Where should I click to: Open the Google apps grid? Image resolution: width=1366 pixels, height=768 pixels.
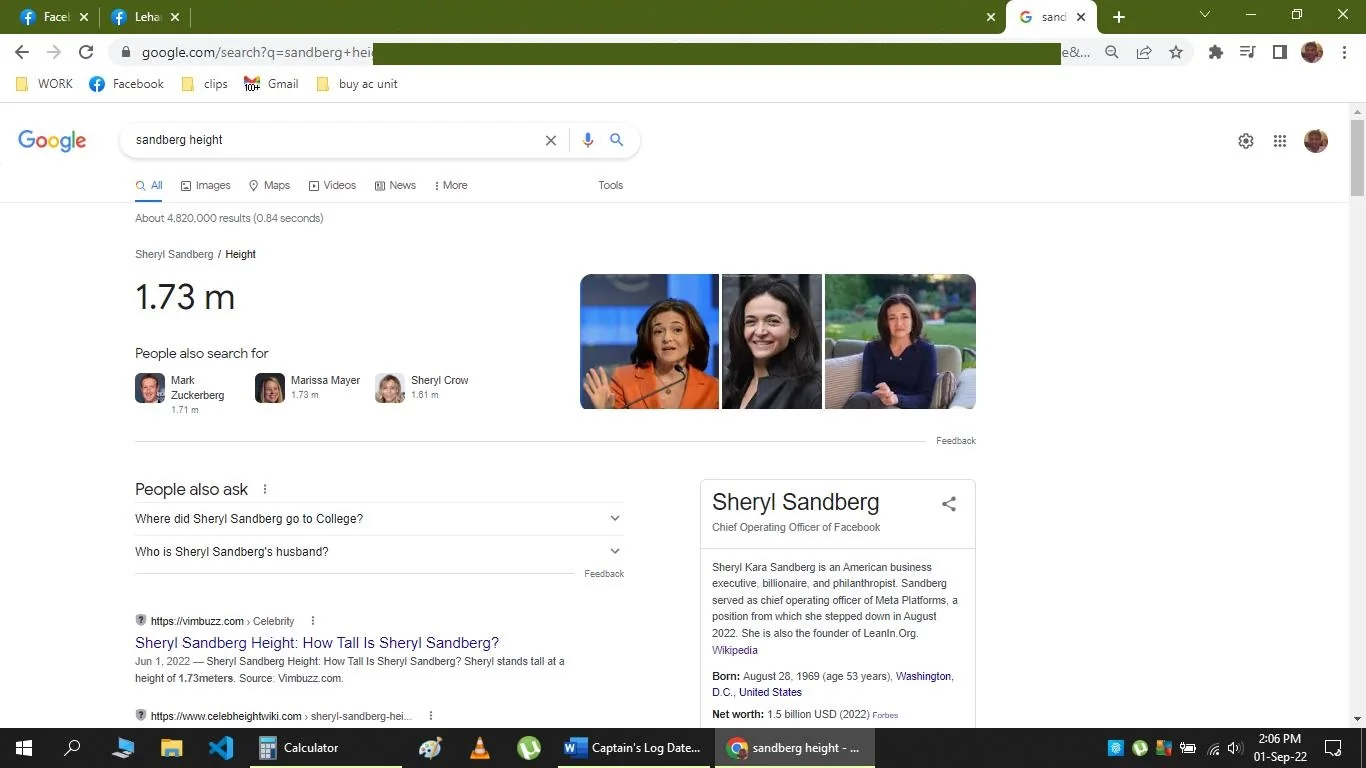coord(1280,141)
